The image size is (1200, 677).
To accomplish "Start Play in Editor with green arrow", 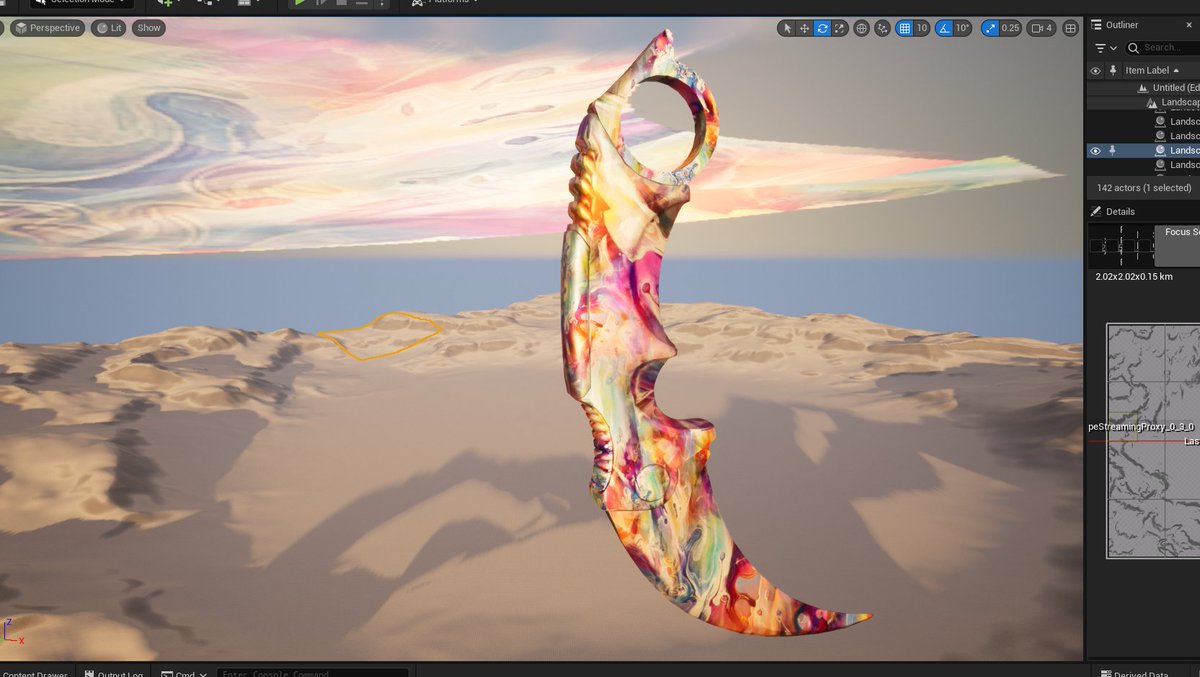I will click(300, 3).
